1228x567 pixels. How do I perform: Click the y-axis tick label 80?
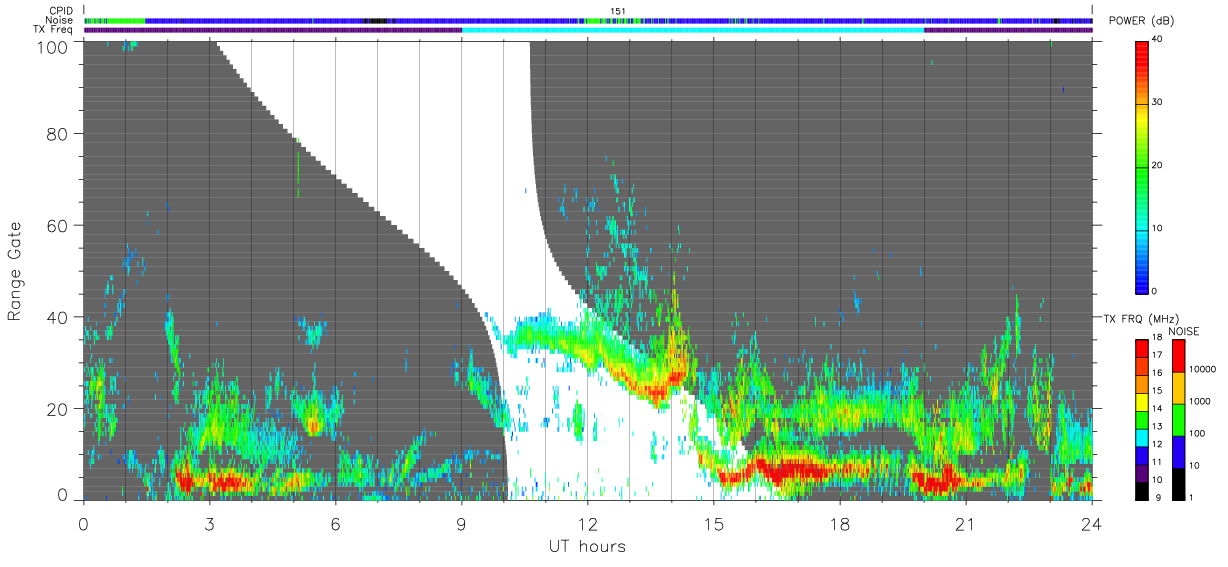coord(58,133)
